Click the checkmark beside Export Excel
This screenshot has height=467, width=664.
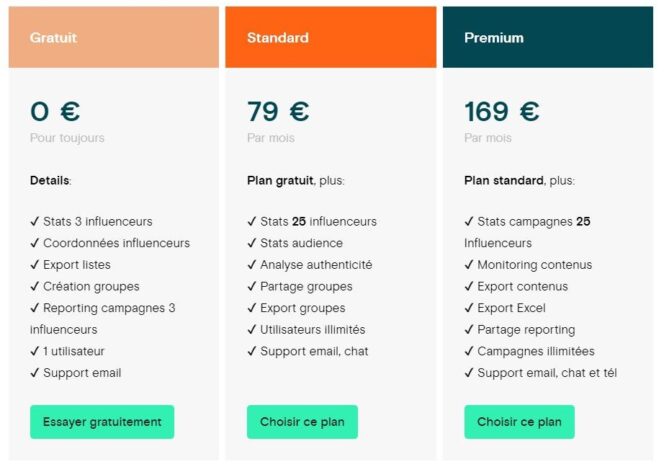[469, 308]
